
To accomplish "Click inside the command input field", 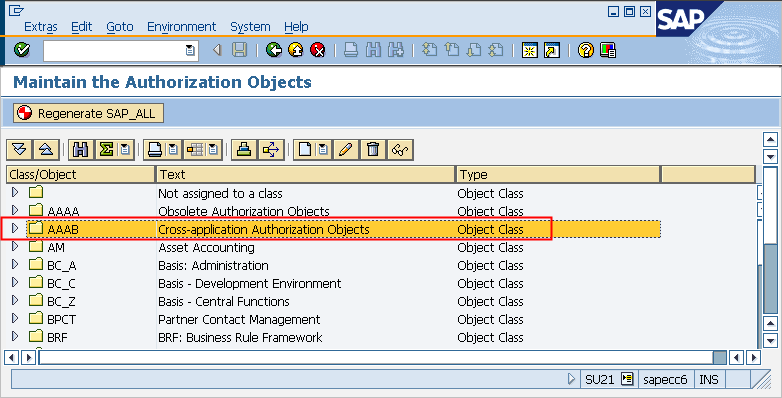I will click(115, 50).
